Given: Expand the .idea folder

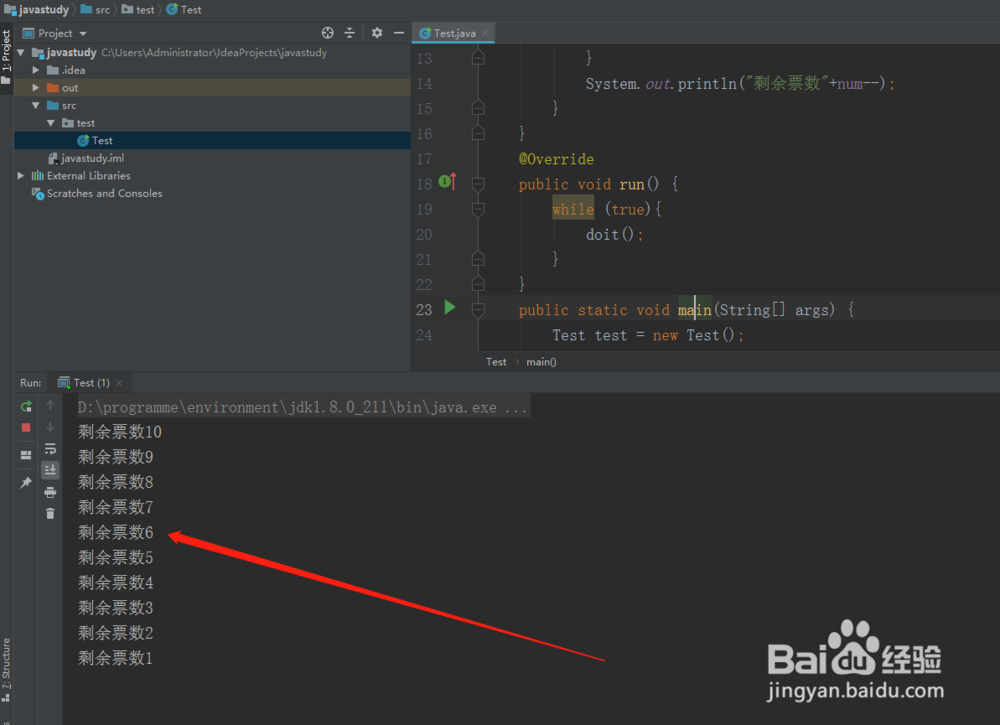Looking at the screenshot, I should coord(36,70).
